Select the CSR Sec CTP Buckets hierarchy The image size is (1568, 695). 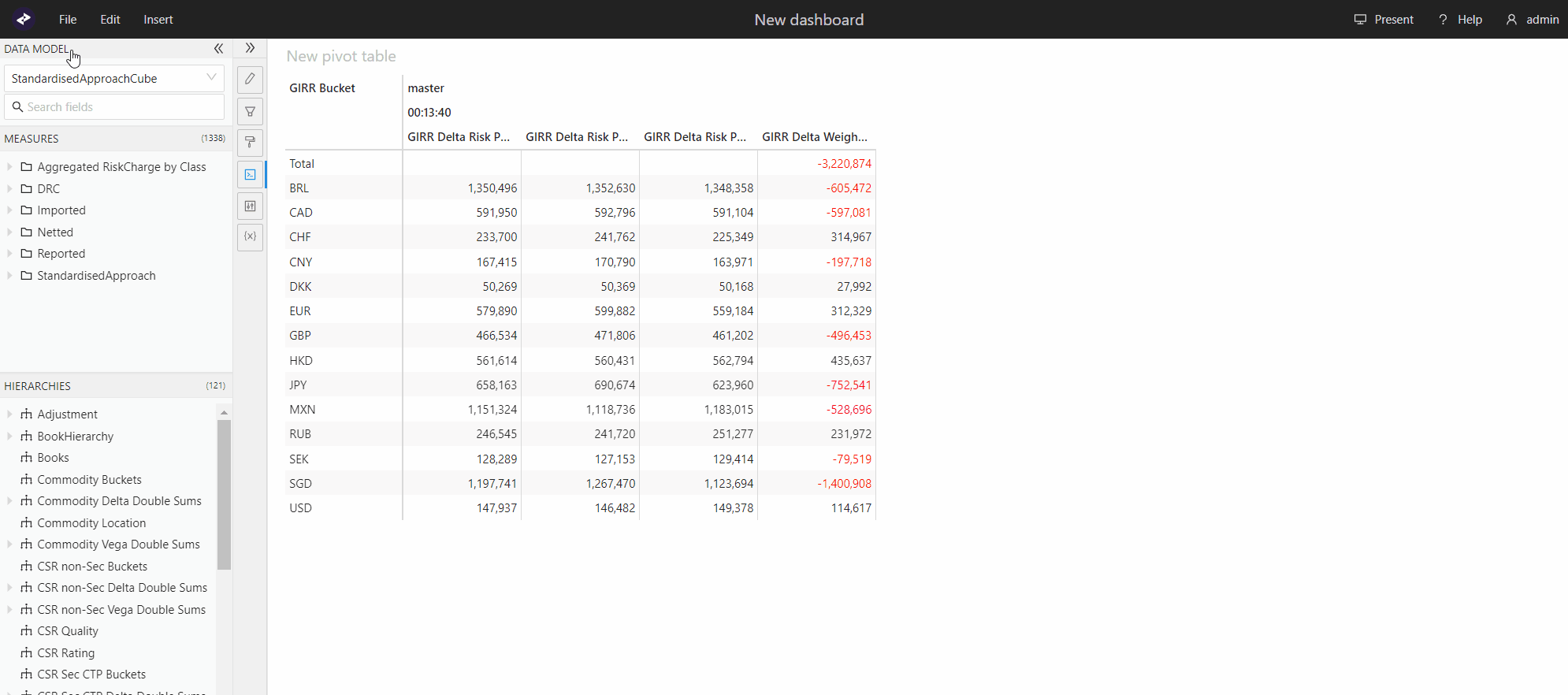pyautogui.click(x=91, y=675)
